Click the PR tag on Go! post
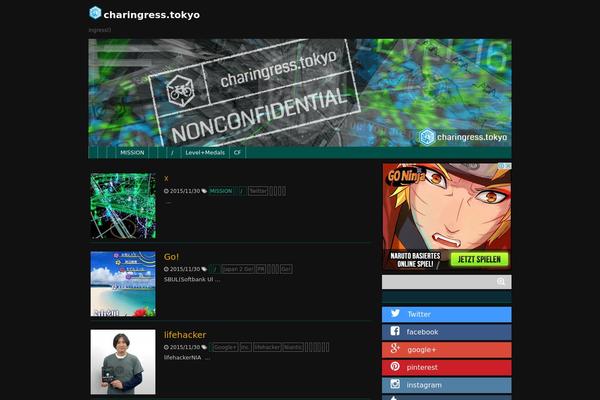This screenshot has height=400, width=600. 261,269
